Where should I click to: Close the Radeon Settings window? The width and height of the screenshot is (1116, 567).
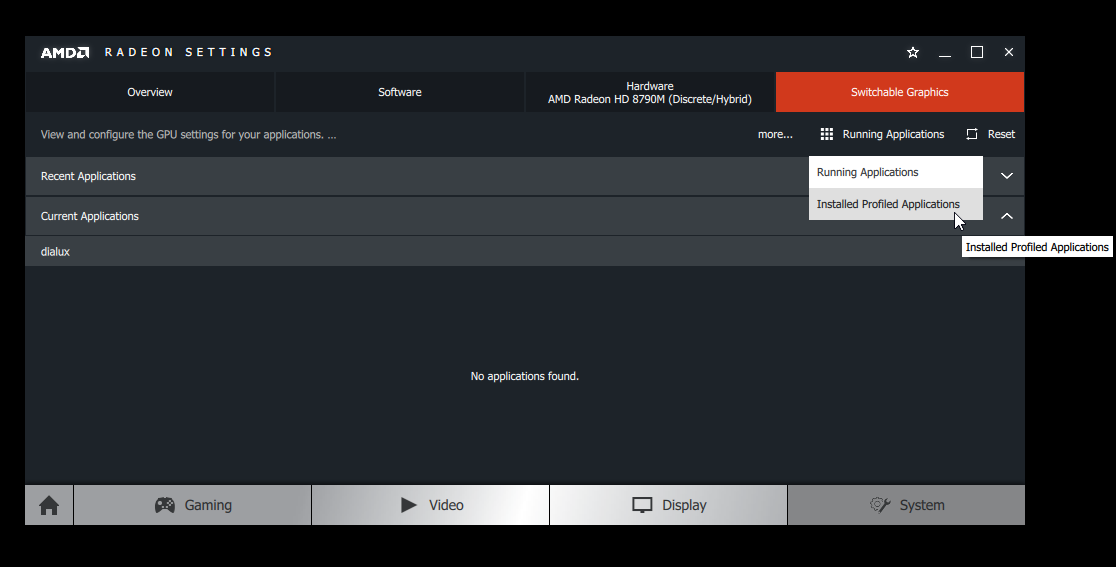coord(1009,53)
